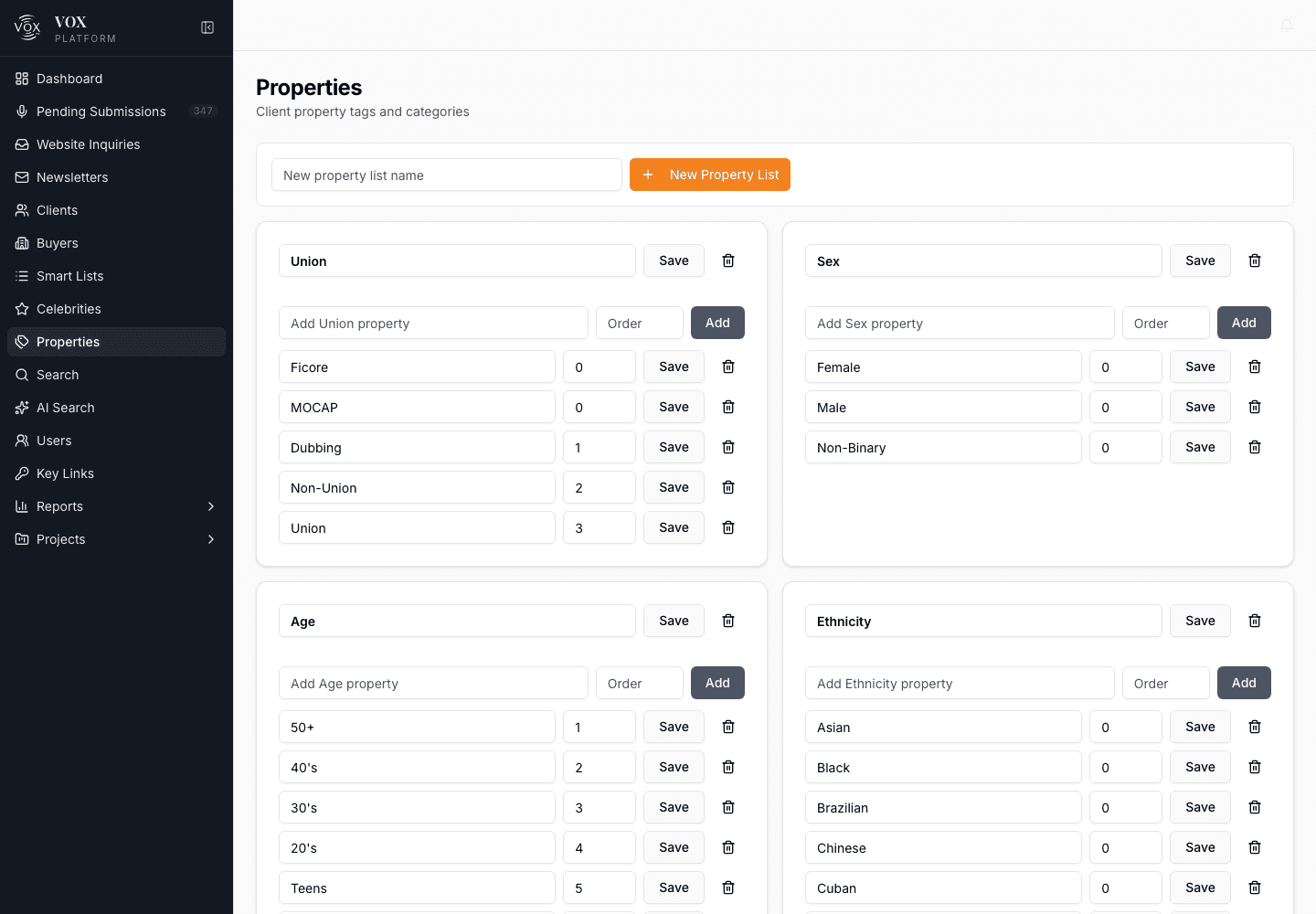Add new Ethnicity property
Viewport: 1316px width, 914px height.
coord(1244,683)
